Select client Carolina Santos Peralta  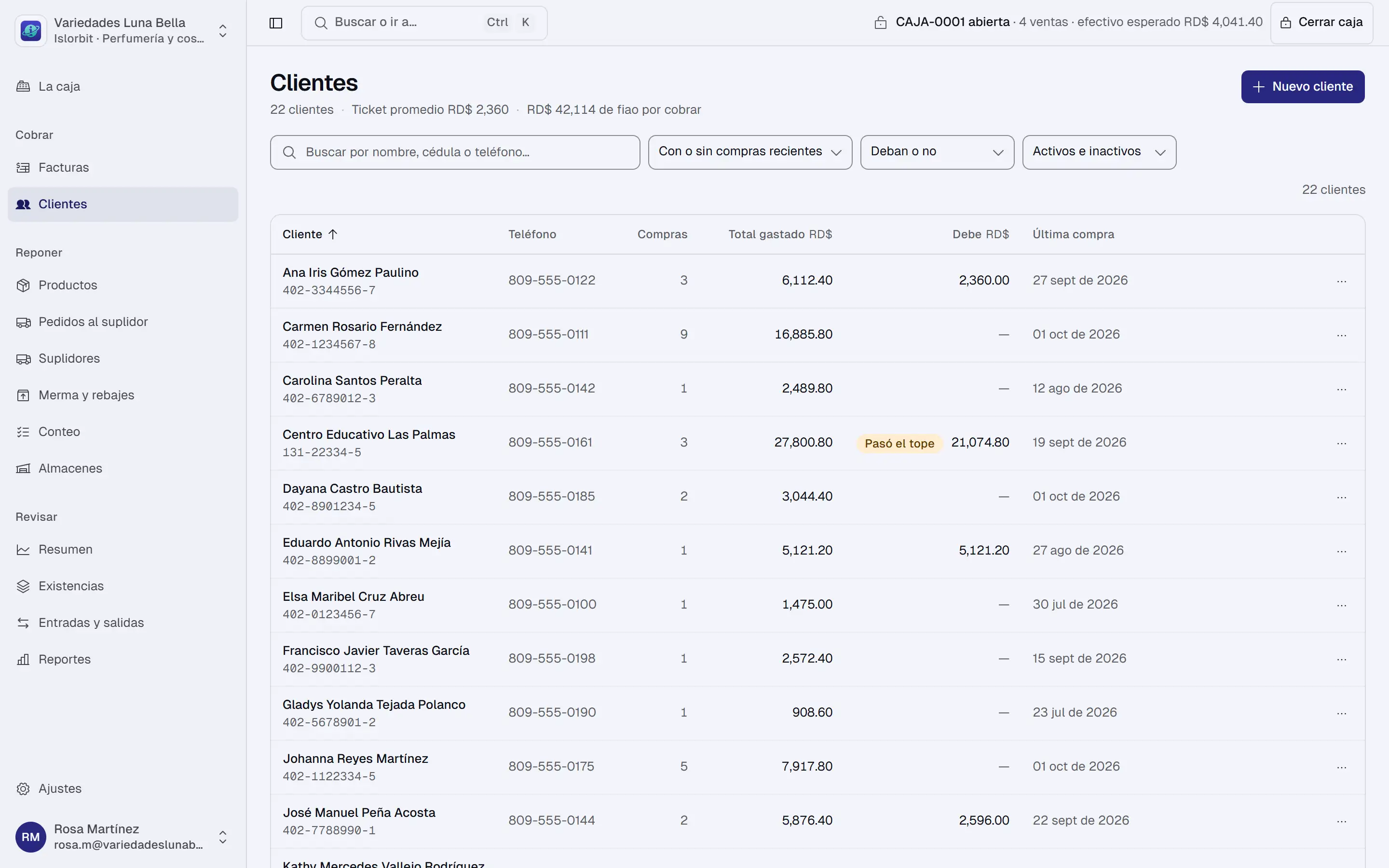pos(352,380)
